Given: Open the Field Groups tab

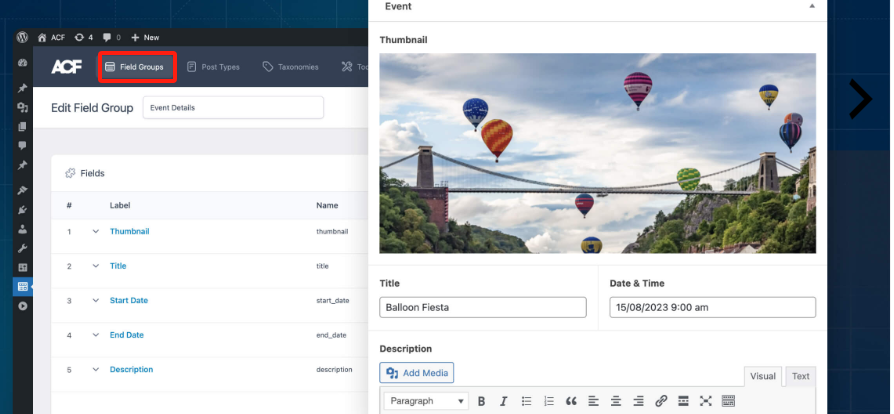Looking at the screenshot, I should (x=136, y=67).
